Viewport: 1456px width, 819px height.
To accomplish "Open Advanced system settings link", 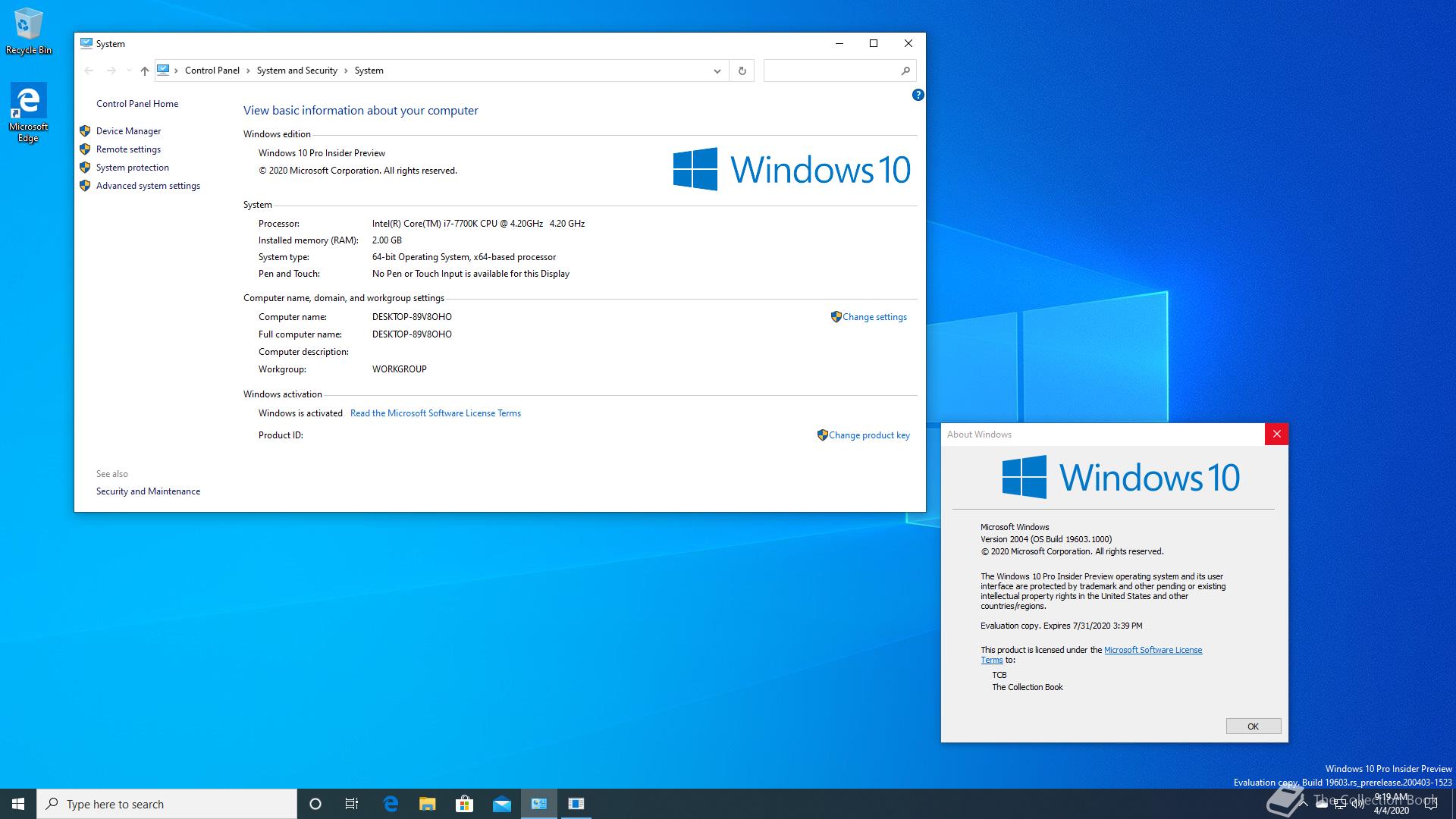I will pos(148,186).
